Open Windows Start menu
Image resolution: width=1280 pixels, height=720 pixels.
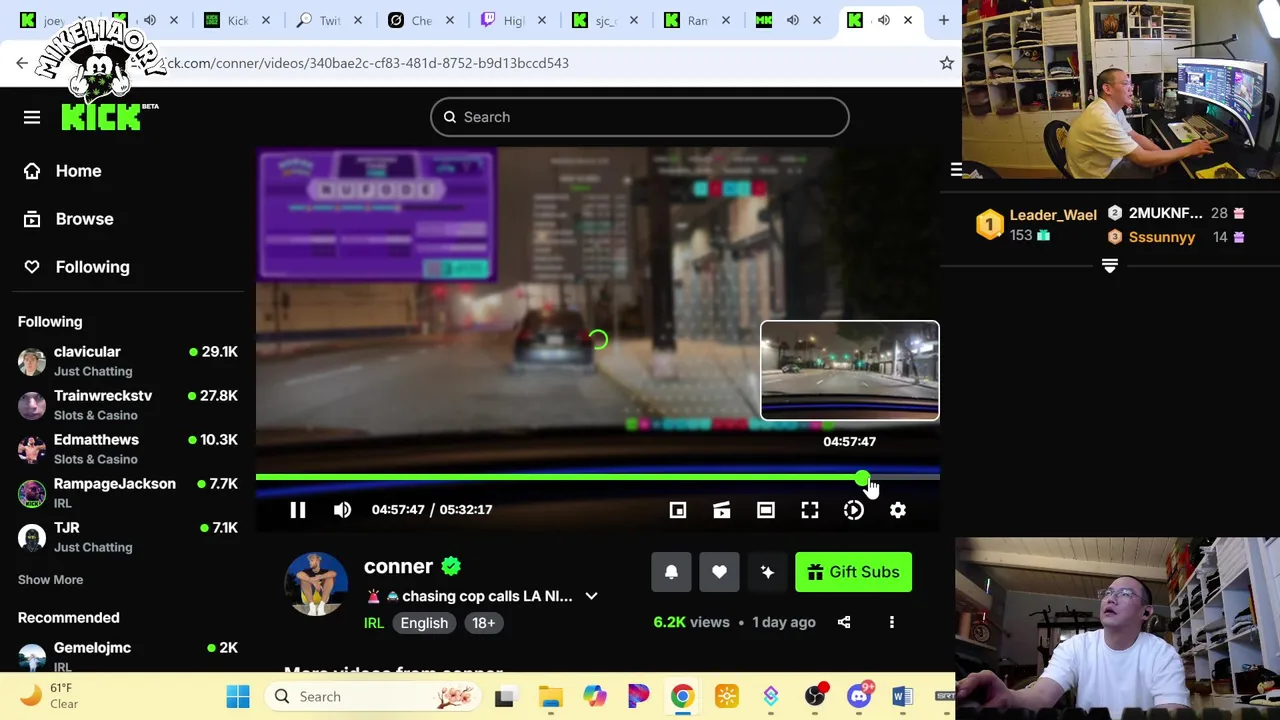click(238, 697)
